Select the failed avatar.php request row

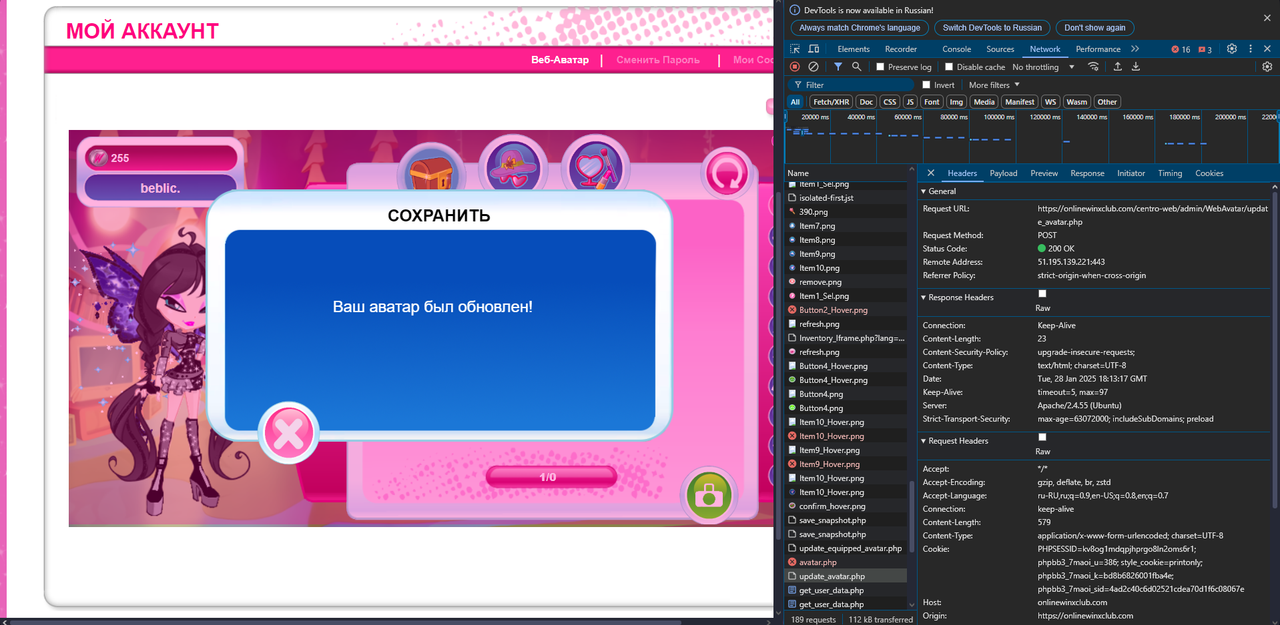click(846, 562)
